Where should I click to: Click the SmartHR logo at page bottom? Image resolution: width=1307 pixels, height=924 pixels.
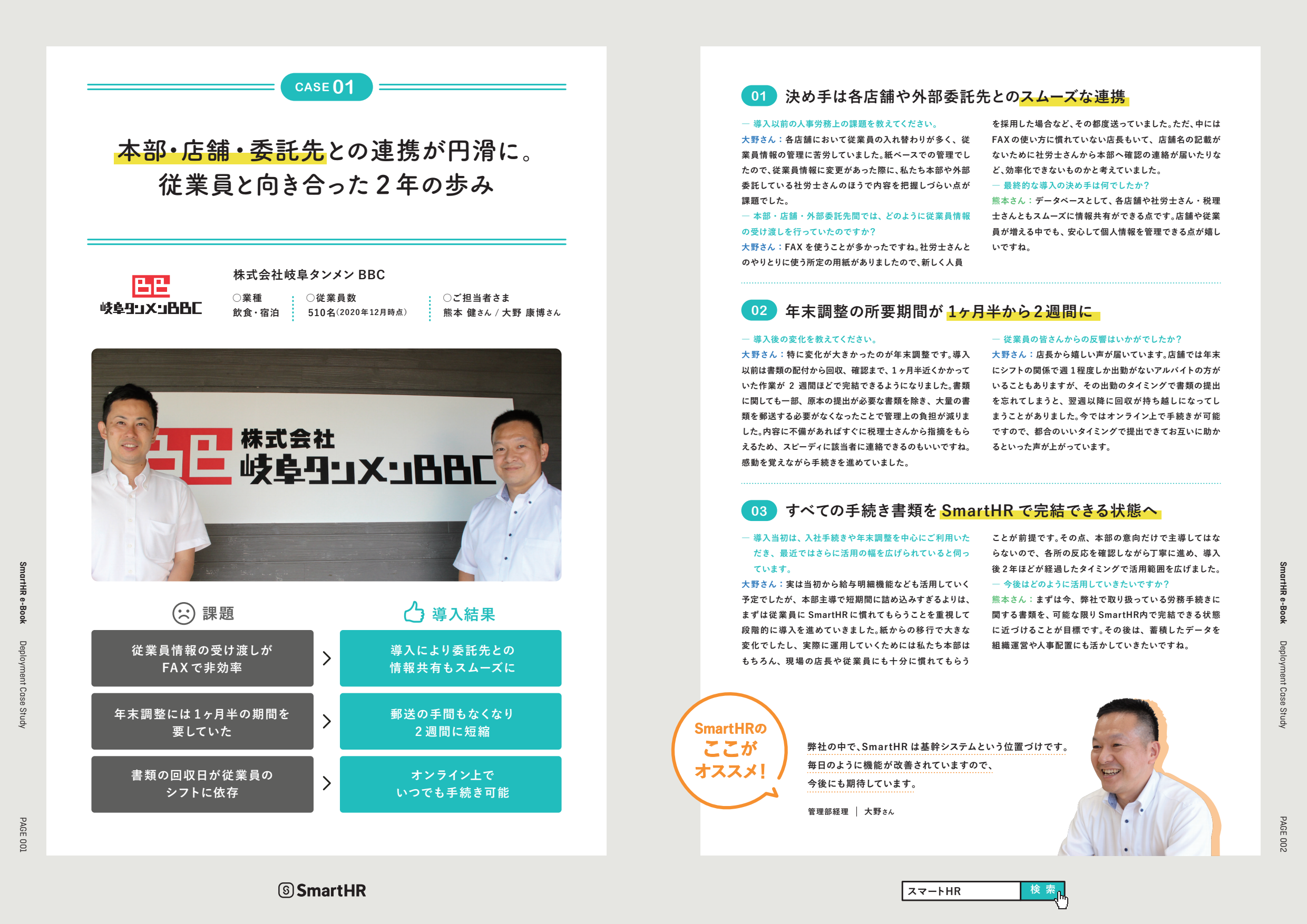(x=322, y=890)
